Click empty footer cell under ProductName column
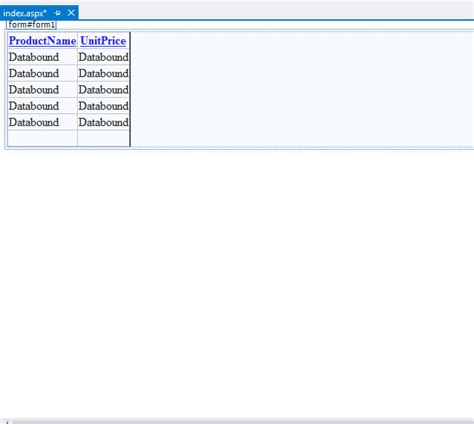474x424 pixels. point(43,138)
